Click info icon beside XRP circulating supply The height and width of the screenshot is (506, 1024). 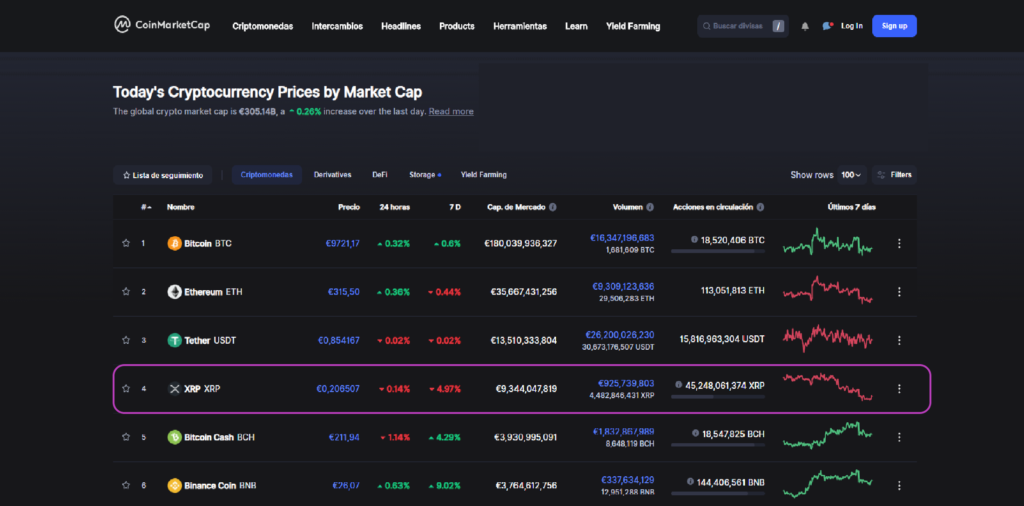click(x=679, y=385)
